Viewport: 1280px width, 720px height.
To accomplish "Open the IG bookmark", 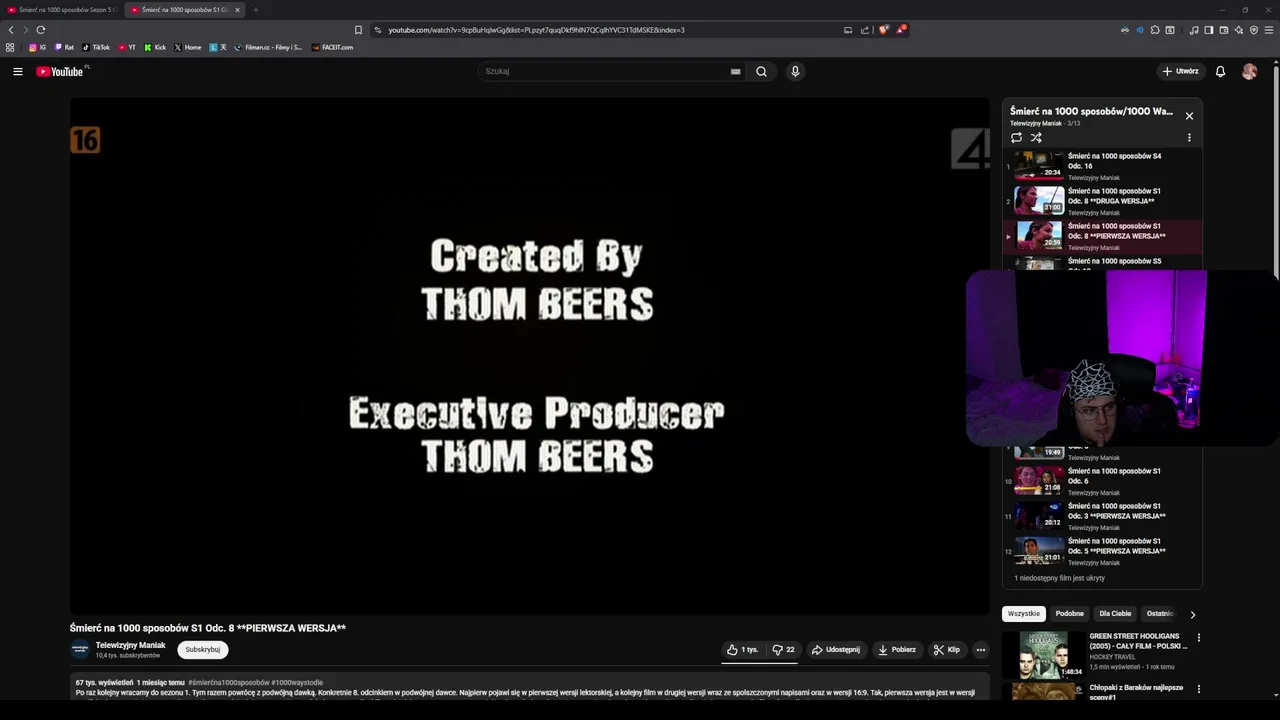I will [37, 47].
